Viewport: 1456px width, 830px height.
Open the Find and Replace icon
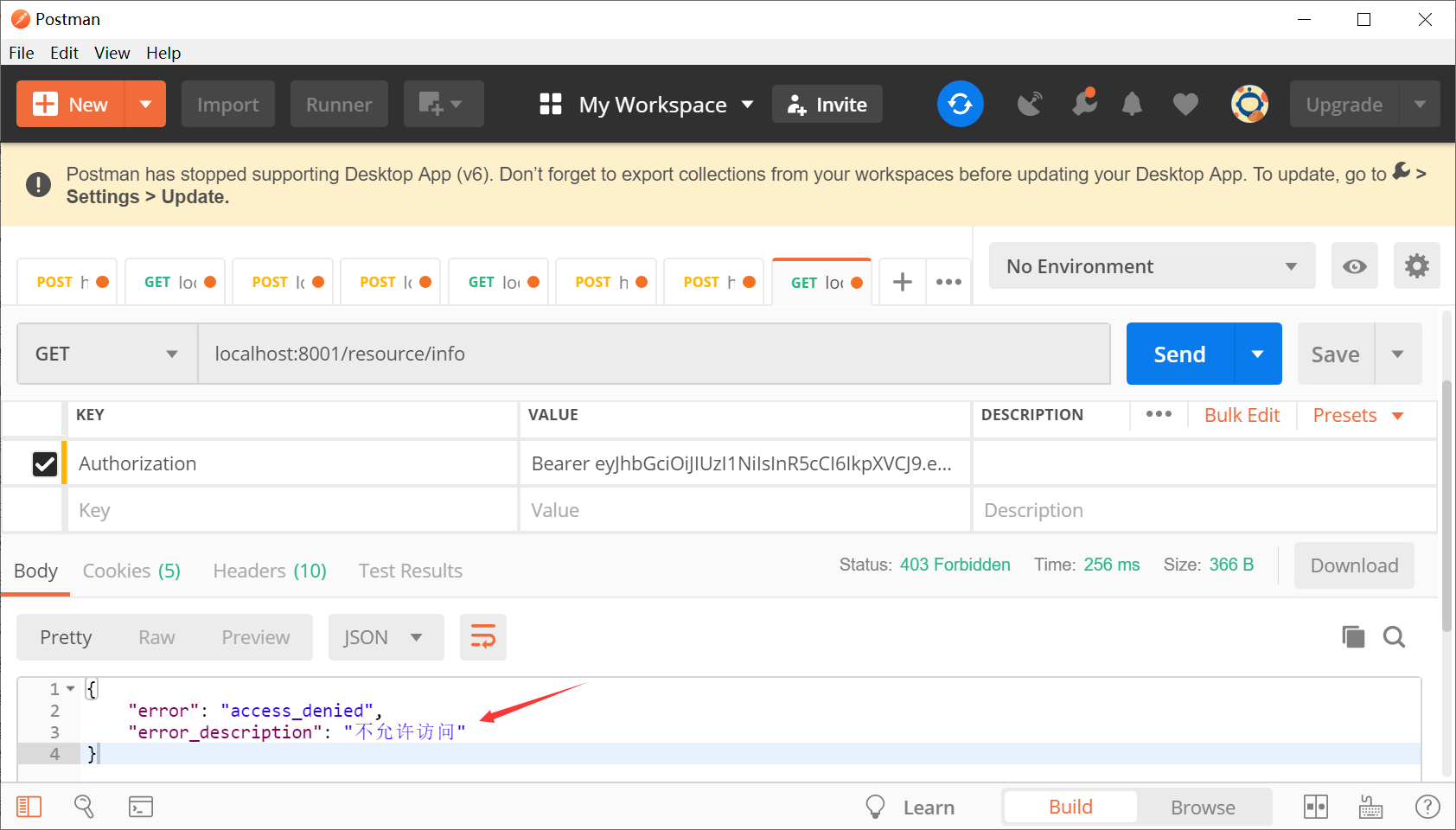(84, 807)
